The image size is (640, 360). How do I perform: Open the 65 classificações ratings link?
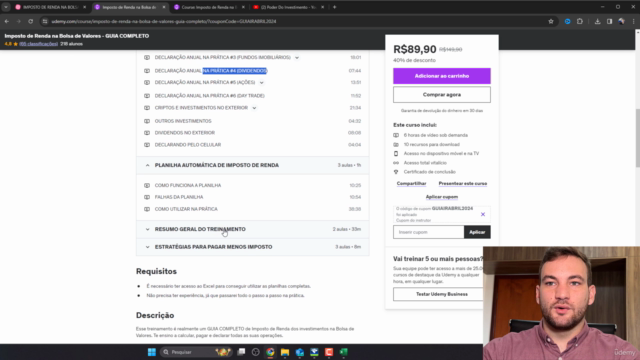(39, 44)
